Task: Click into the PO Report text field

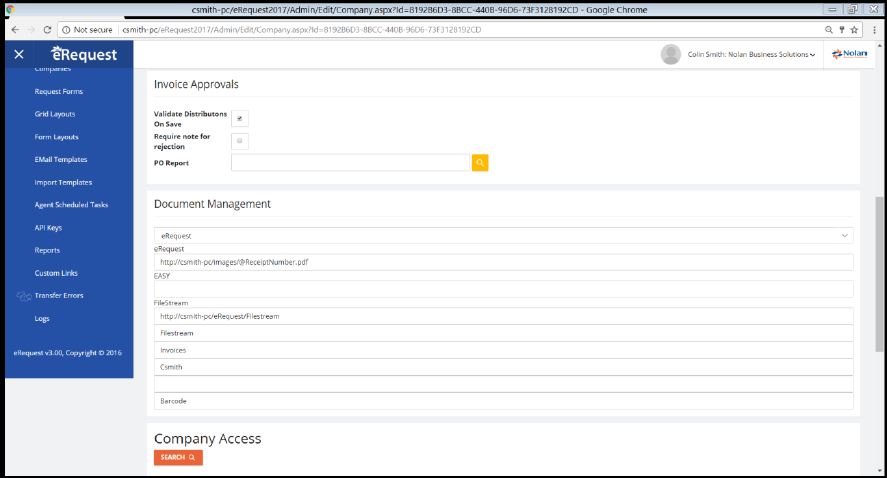Action: pos(350,162)
